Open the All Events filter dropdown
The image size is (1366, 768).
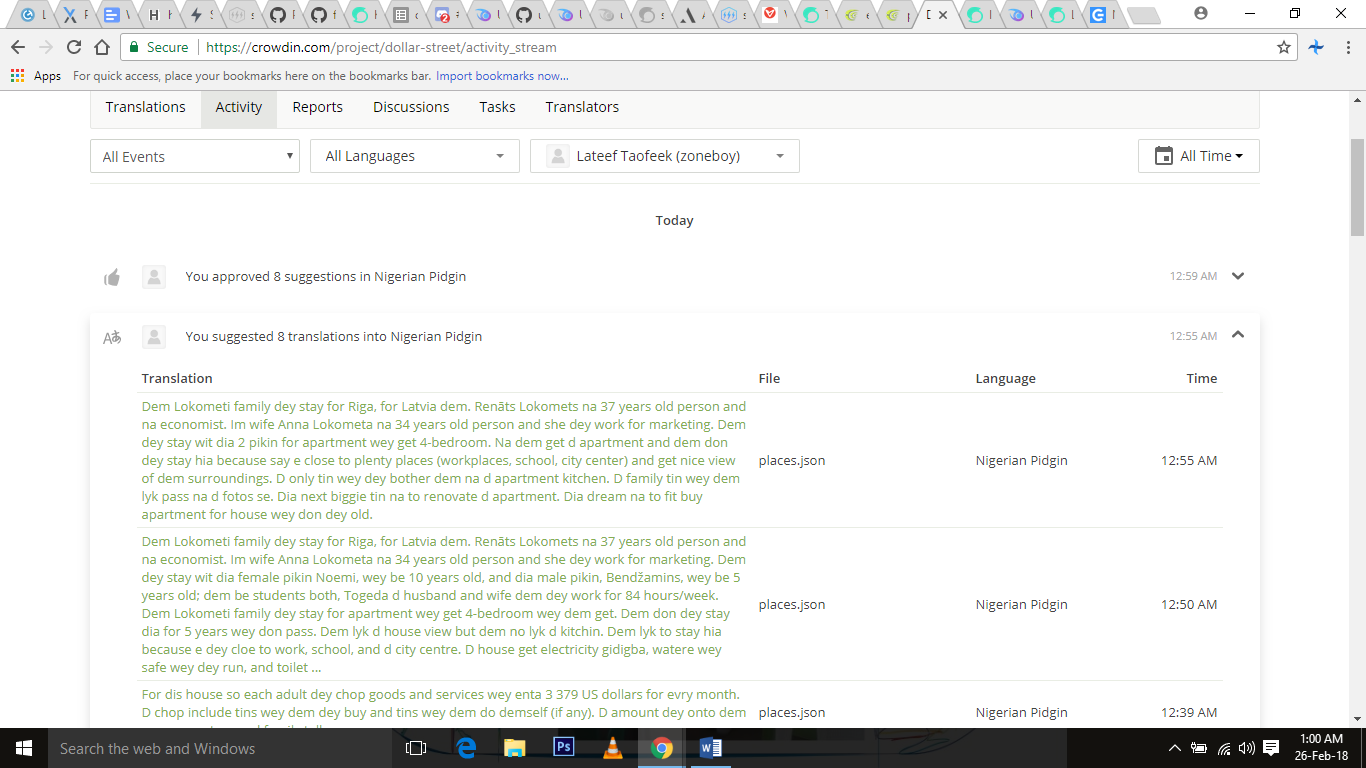click(195, 156)
